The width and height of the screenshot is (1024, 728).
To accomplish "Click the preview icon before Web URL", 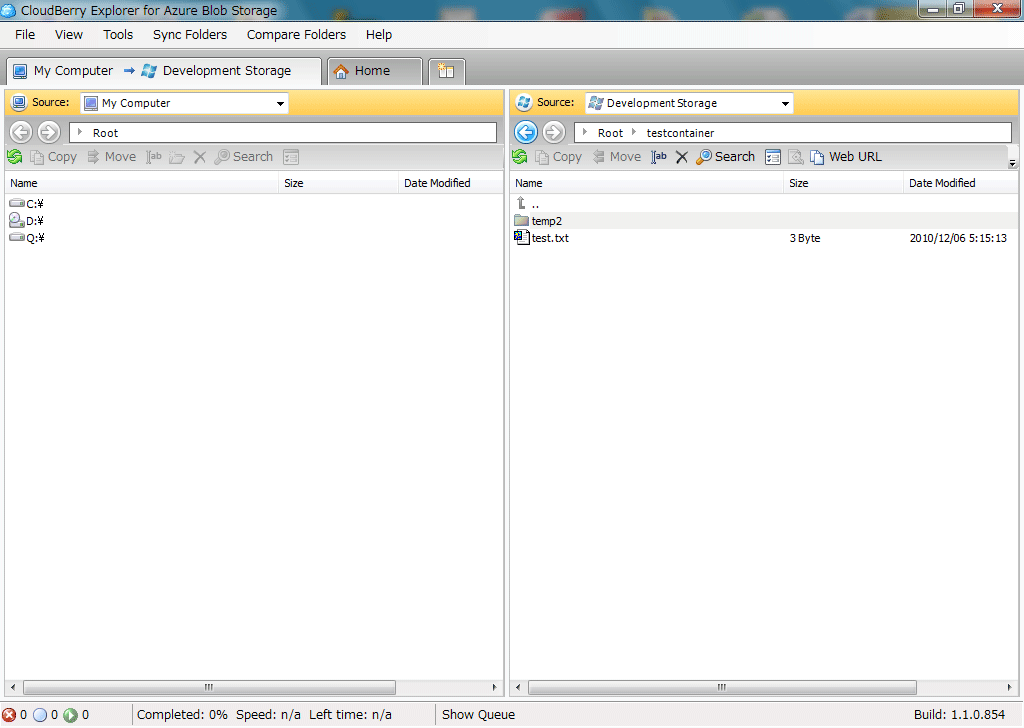I will point(795,157).
